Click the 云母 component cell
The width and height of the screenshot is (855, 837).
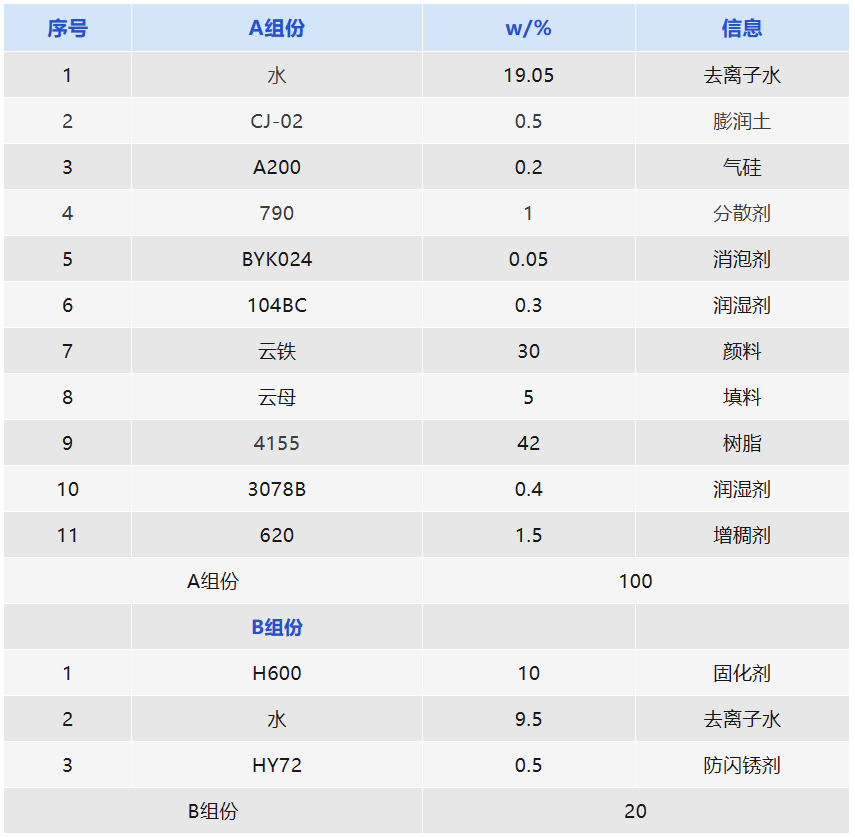tap(276, 398)
